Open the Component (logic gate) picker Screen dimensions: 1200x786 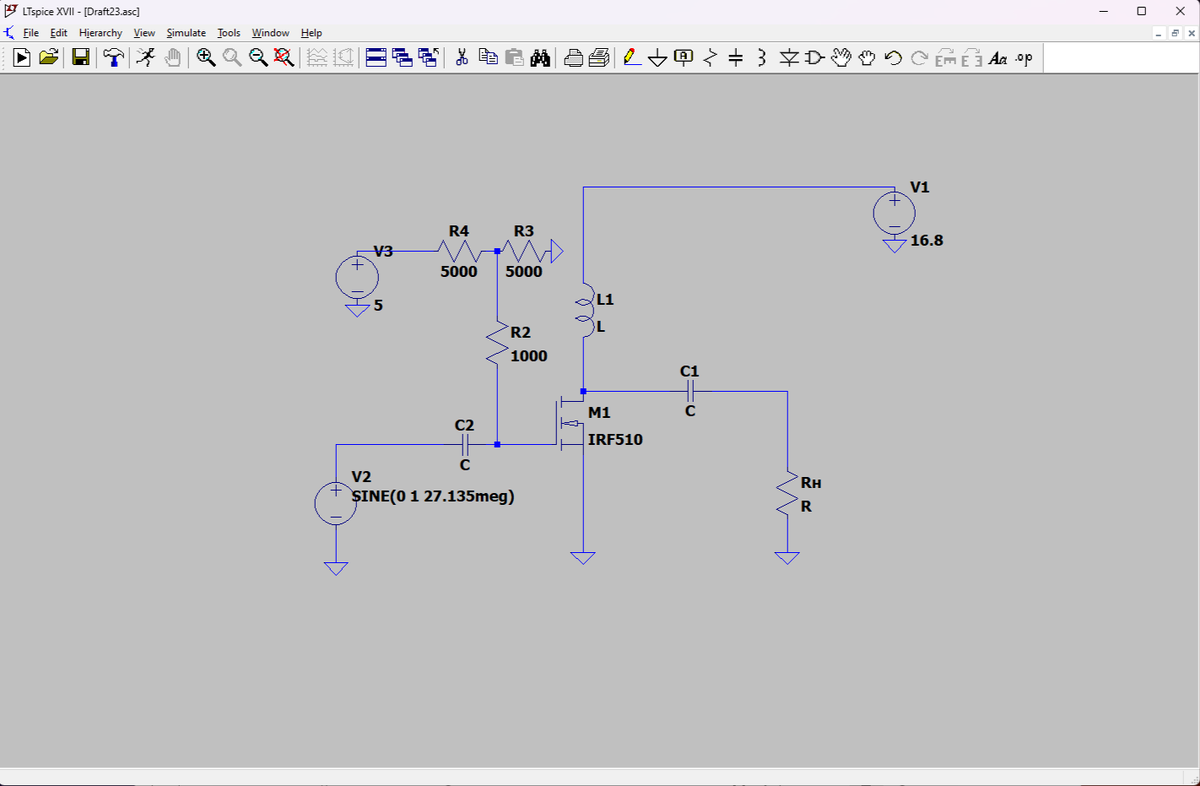[x=813, y=58]
